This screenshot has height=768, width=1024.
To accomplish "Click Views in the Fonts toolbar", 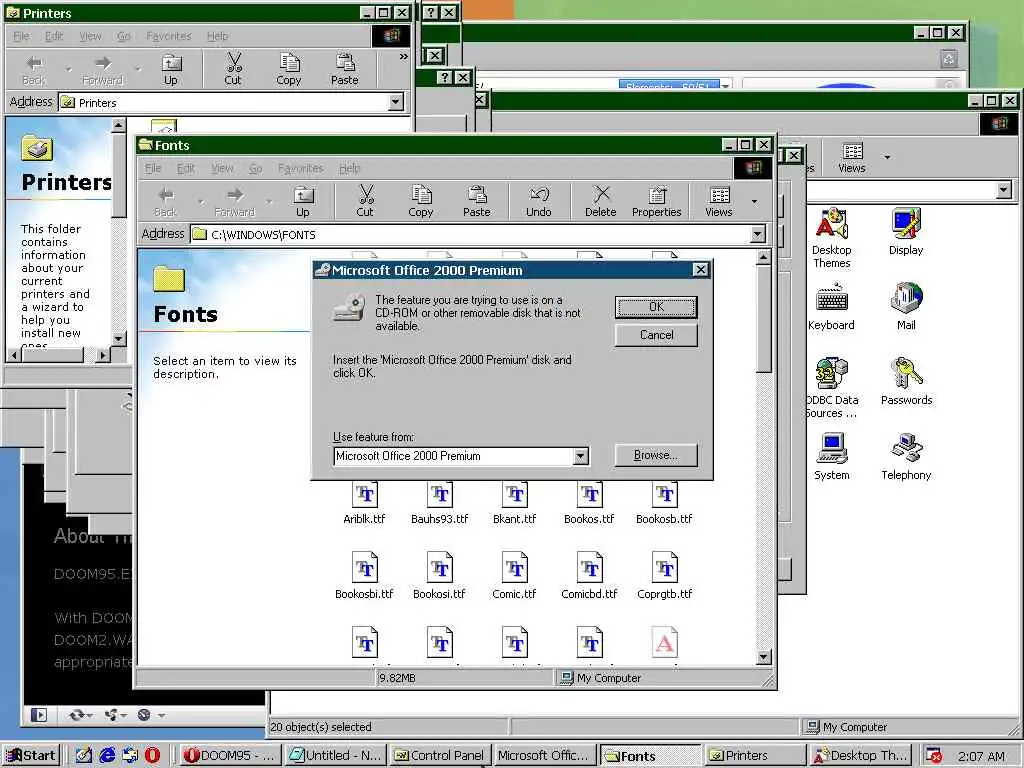I will click(718, 200).
